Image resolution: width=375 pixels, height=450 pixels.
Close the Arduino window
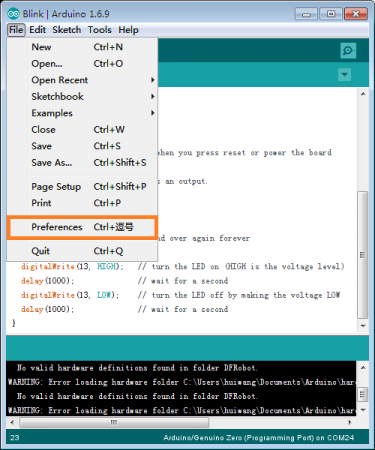click(x=356, y=14)
